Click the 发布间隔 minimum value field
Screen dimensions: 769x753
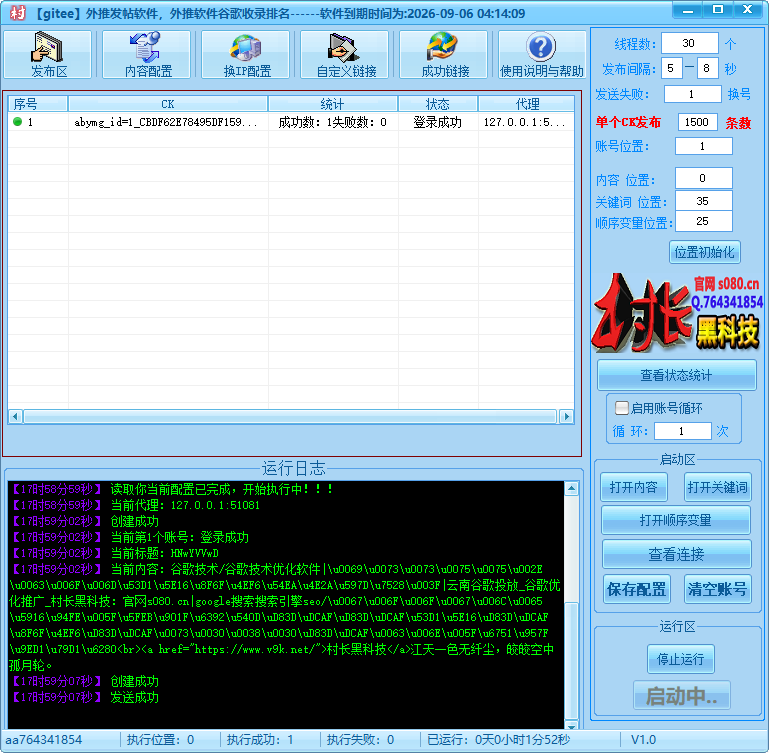(x=671, y=68)
